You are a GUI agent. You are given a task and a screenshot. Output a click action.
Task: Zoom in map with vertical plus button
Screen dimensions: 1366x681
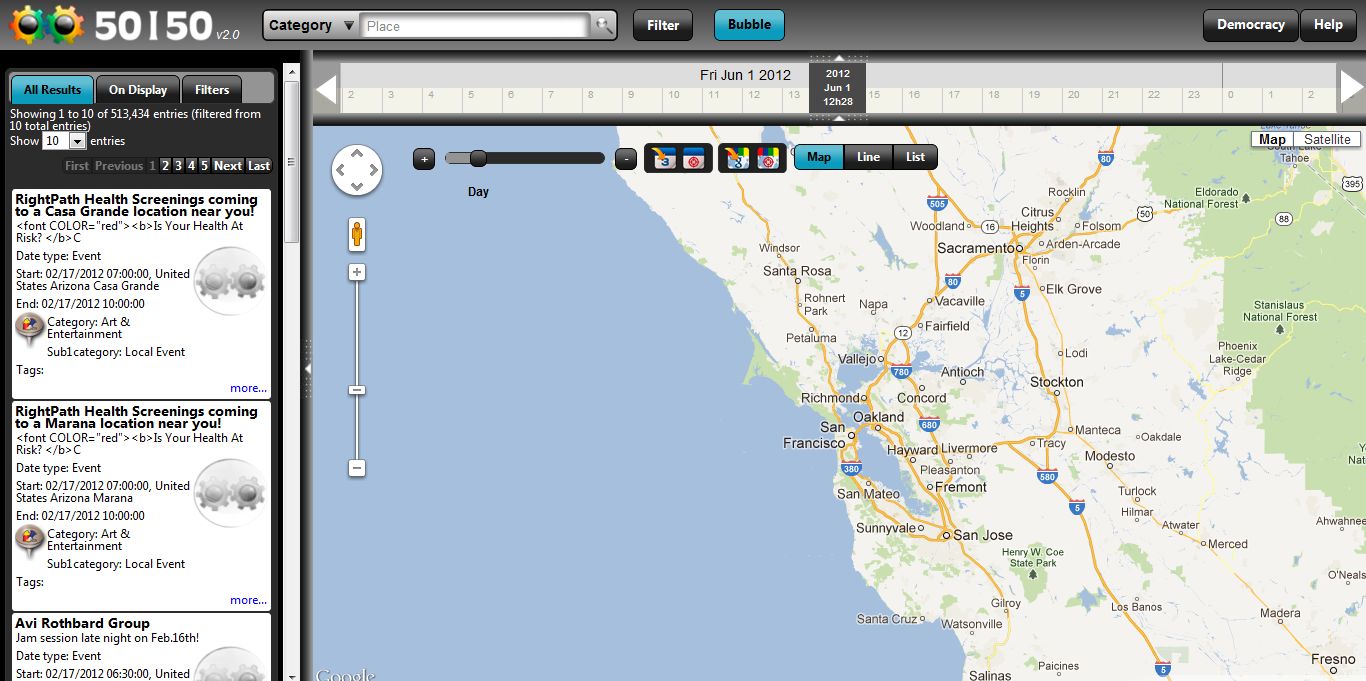(x=357, y=272)
